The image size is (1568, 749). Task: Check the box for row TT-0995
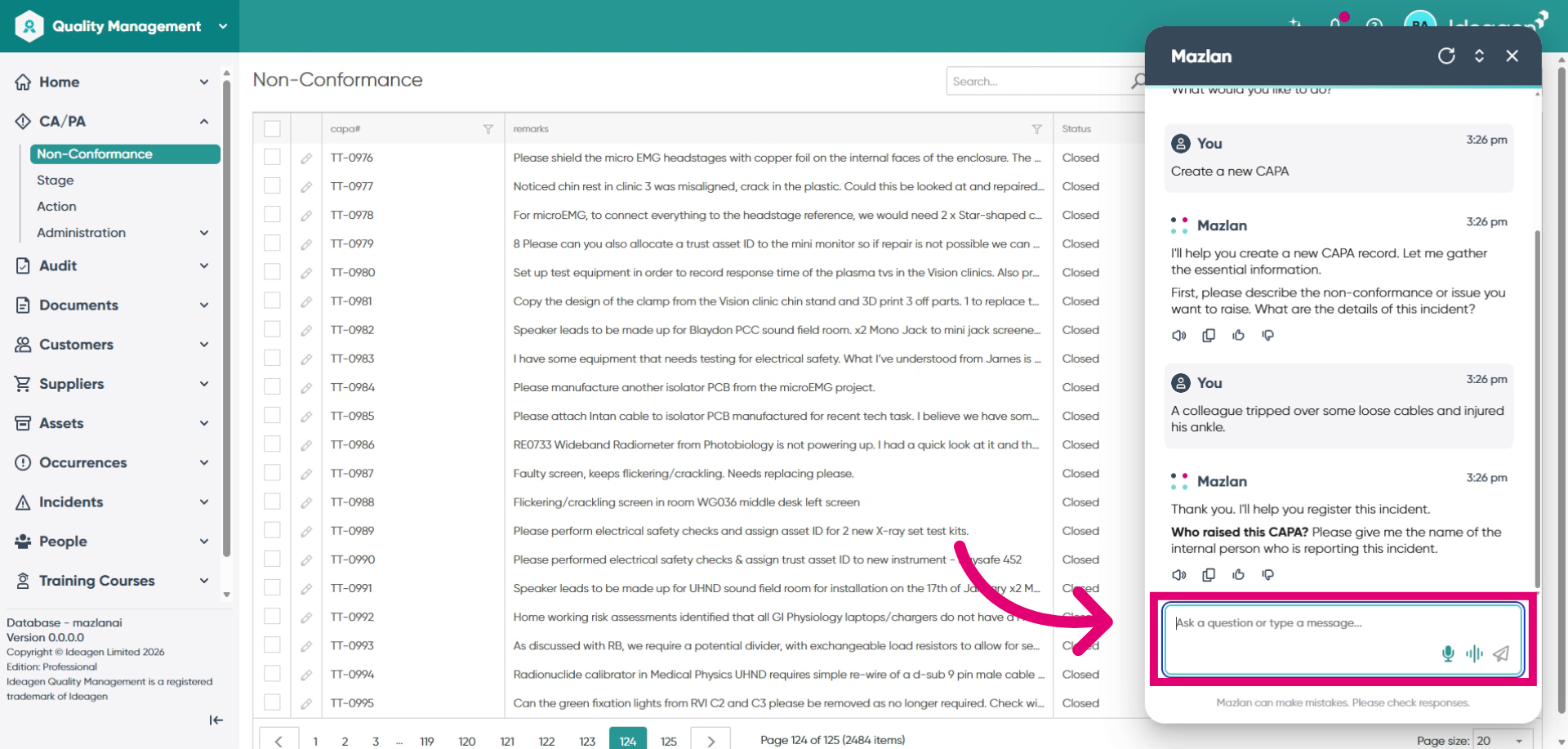272,702
